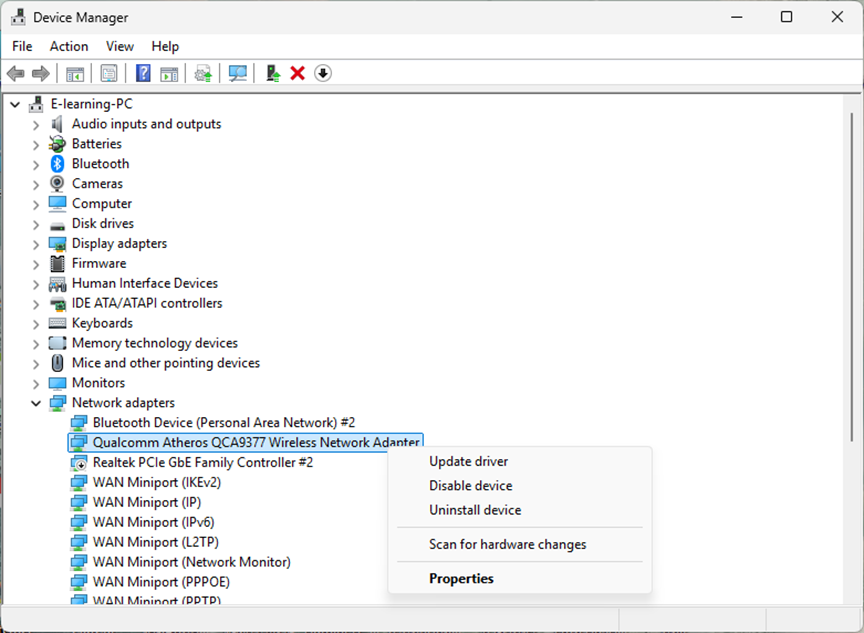Open Properties from the context menu
This screenshot has height=633, width=864.
[x=461, y=578]
